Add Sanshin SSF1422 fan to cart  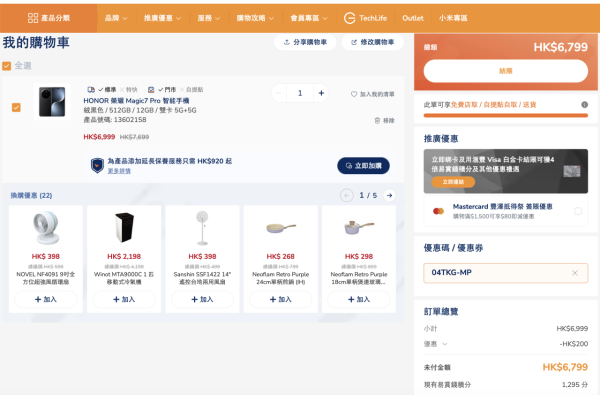(202, 299)
